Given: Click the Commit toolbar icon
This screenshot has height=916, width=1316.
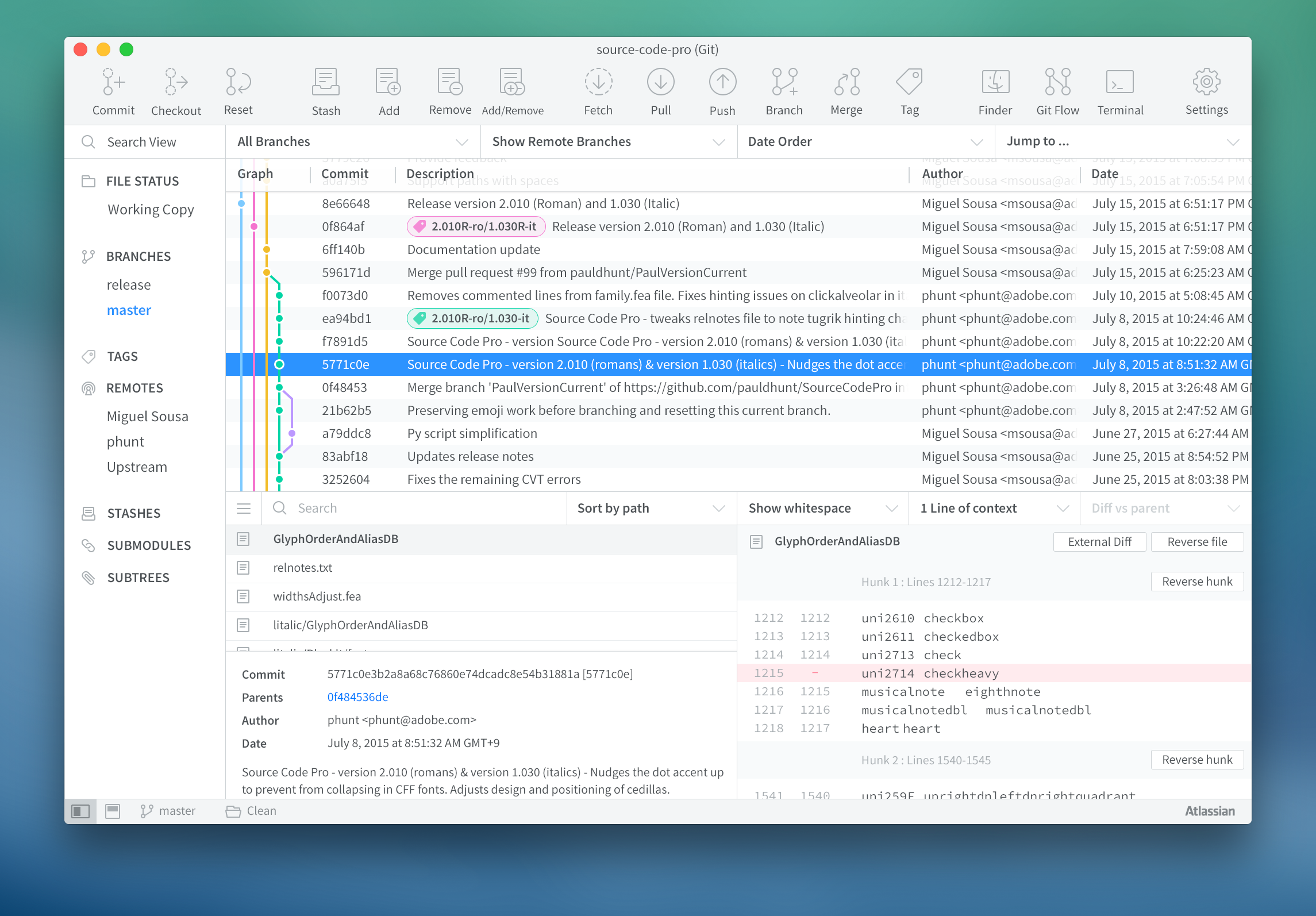Looking at the screenshot, I should pyautogui.click(x=113, y=82).
